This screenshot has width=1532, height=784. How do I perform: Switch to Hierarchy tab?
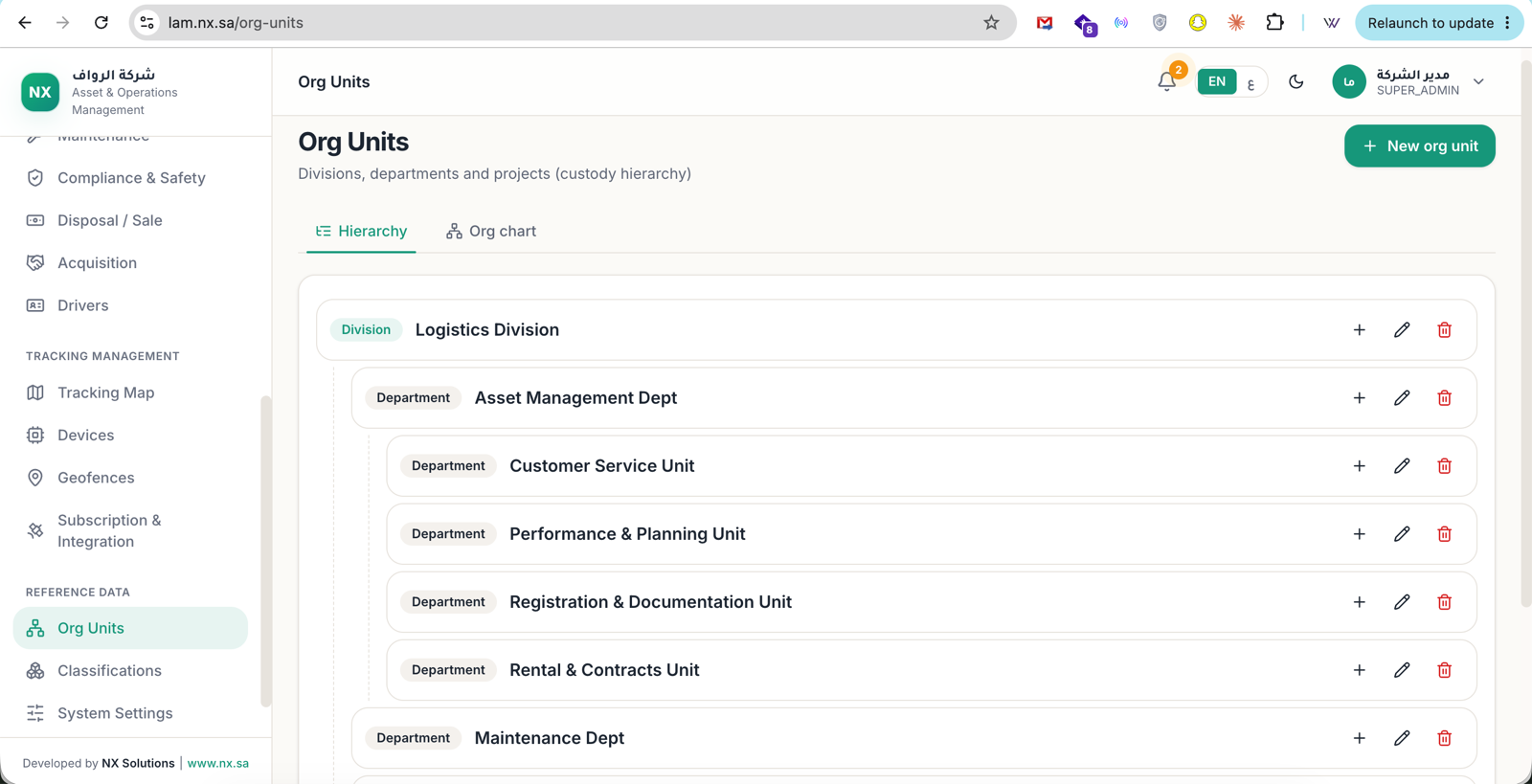[361, 232]
